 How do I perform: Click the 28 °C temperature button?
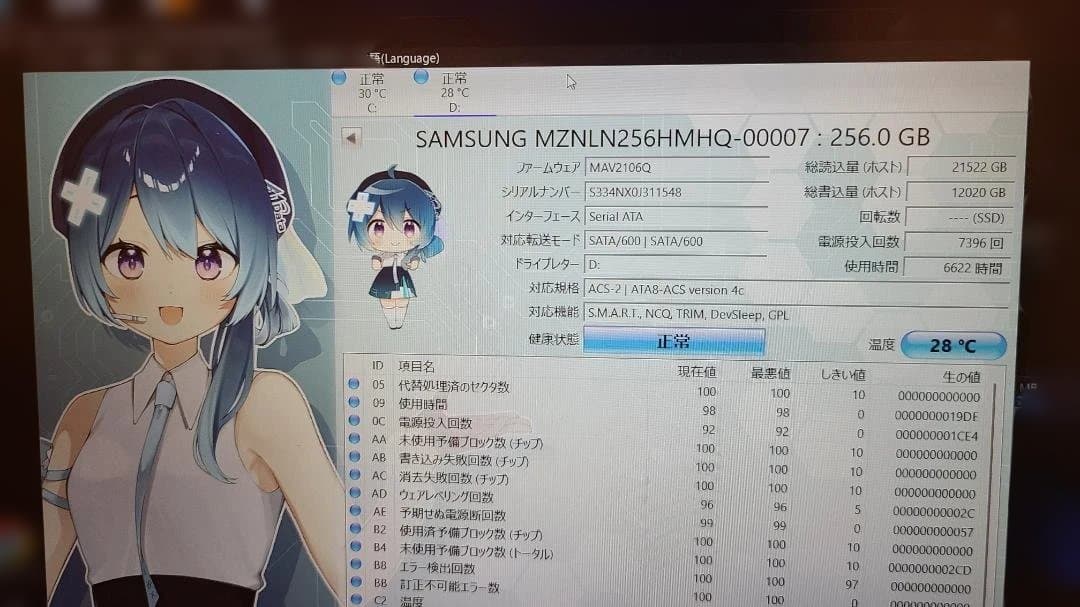point(953,345)
